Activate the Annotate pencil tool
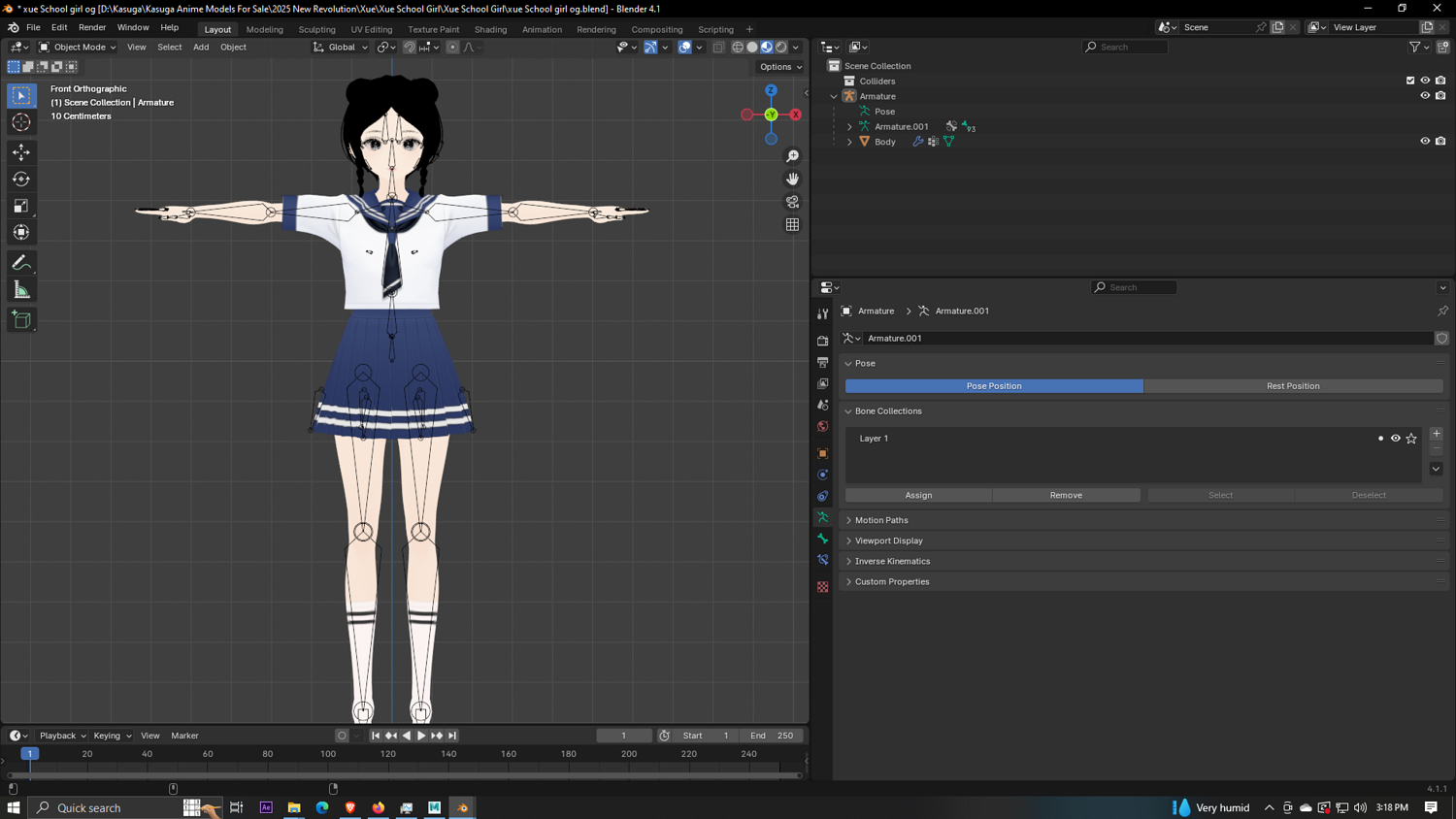1456x819 pixels. pos(21,263)
